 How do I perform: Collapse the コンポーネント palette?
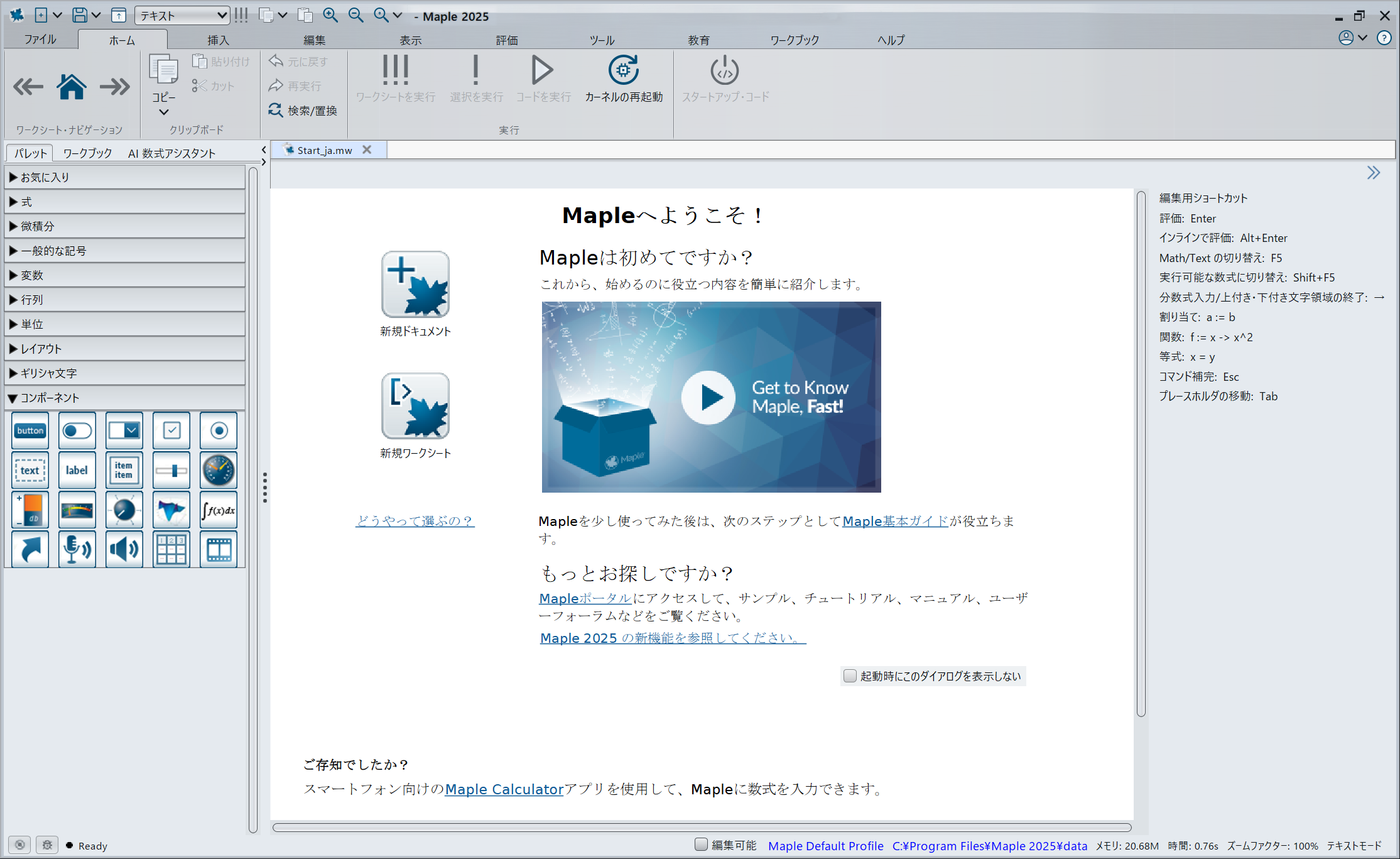tap(125, 398)
